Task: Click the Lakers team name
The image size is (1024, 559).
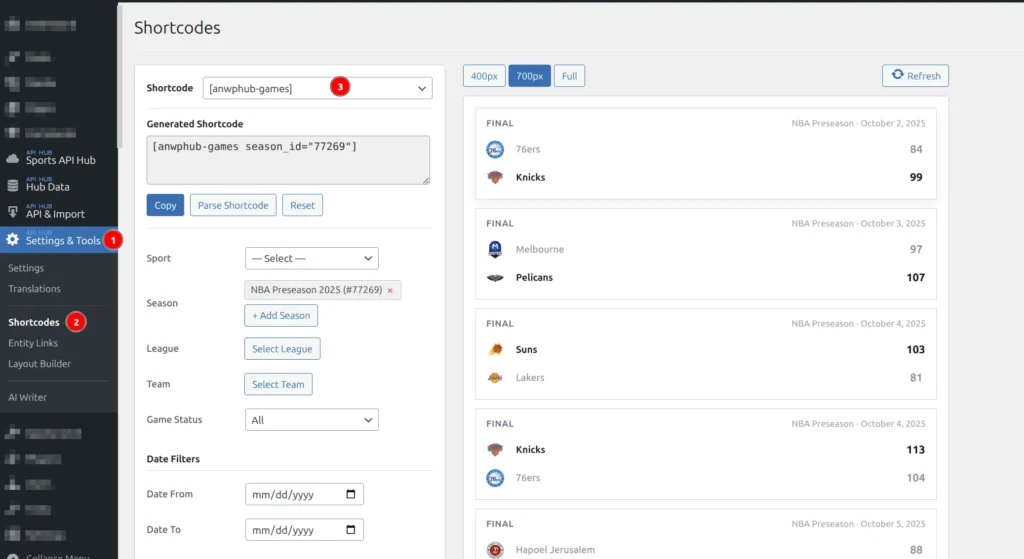Action: [530, 377]
